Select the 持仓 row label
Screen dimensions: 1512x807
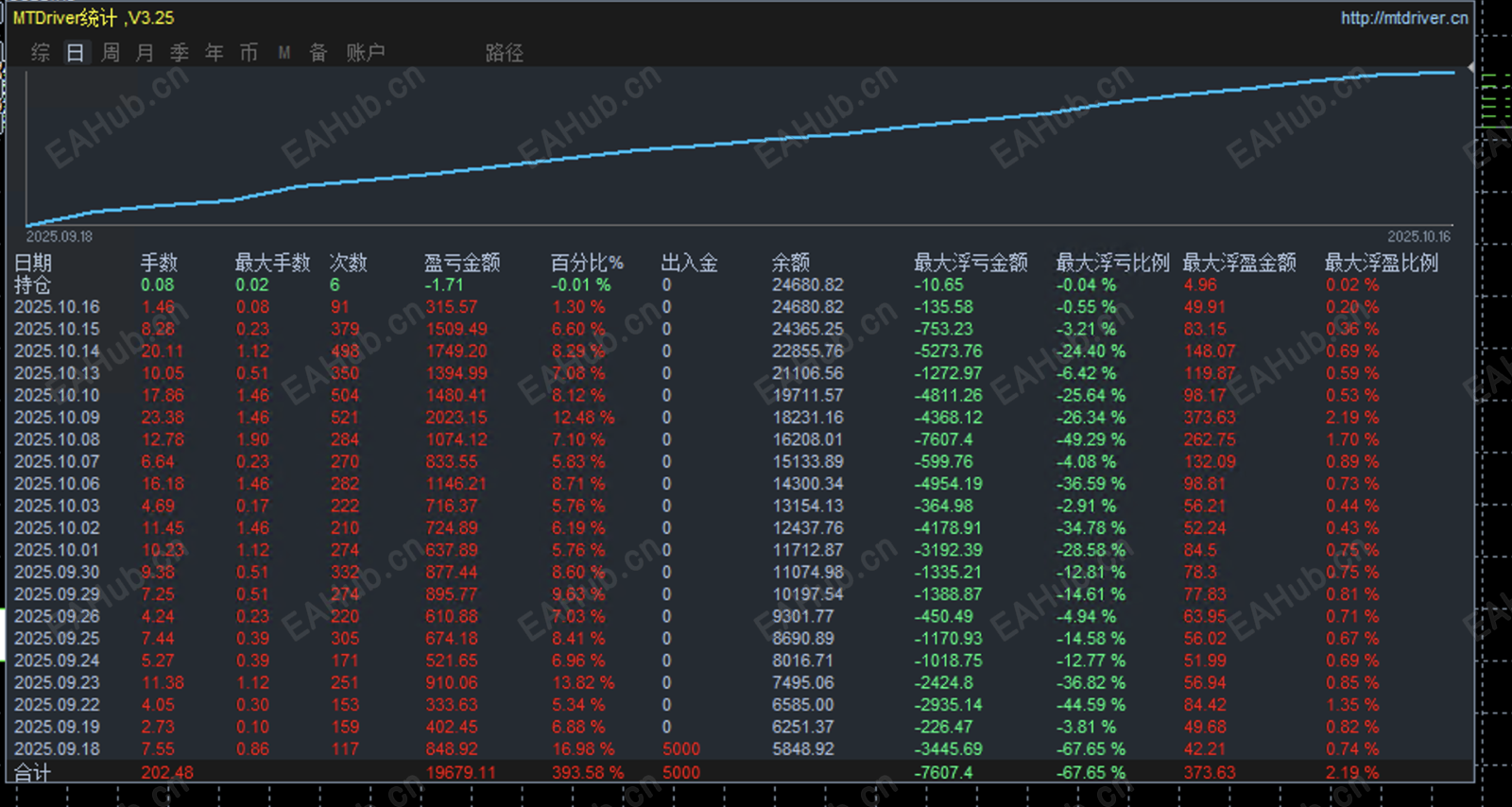click(x=33, y=284)
